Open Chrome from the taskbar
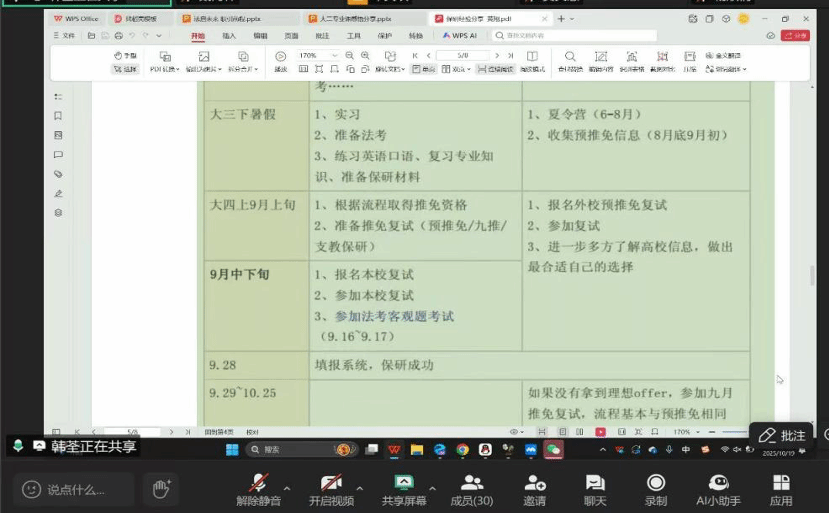 tap(463, 449)
